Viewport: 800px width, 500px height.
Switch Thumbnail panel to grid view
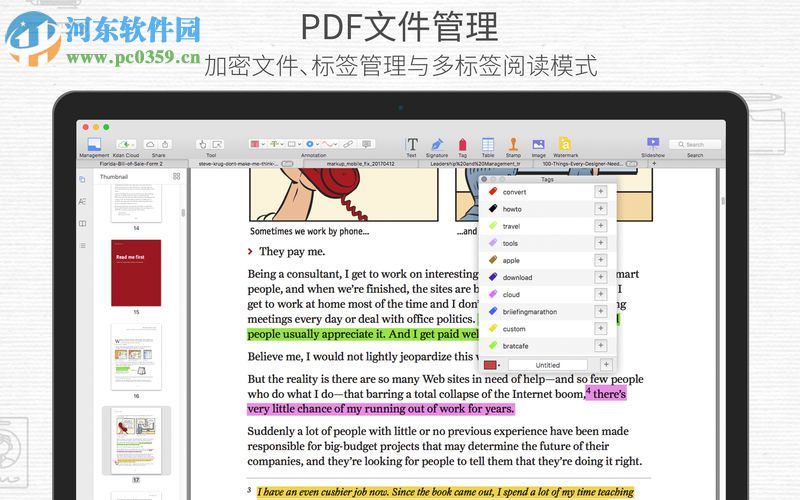click(x=177, y=176)
